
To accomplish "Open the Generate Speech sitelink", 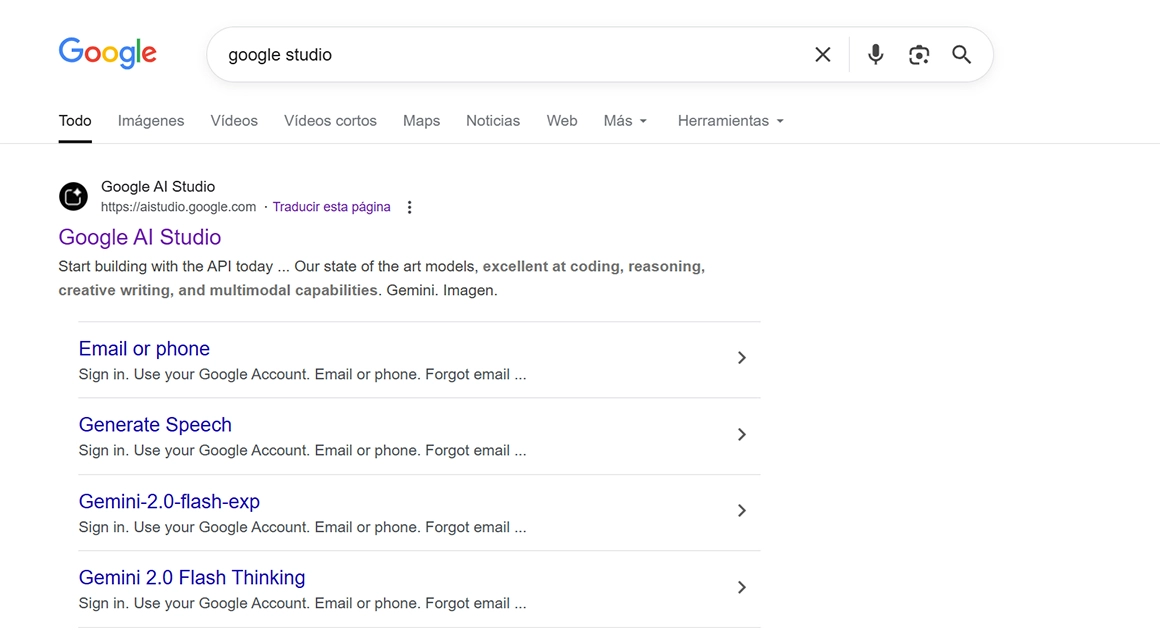I will tap(155, 424).
